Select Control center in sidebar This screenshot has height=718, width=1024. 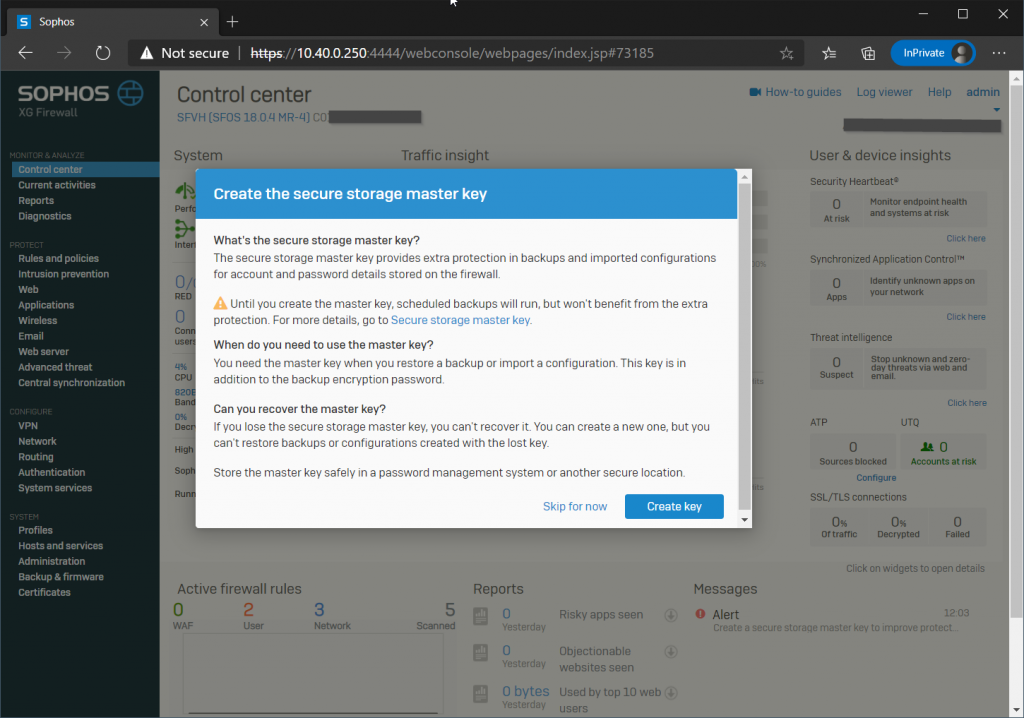(50, 169)
